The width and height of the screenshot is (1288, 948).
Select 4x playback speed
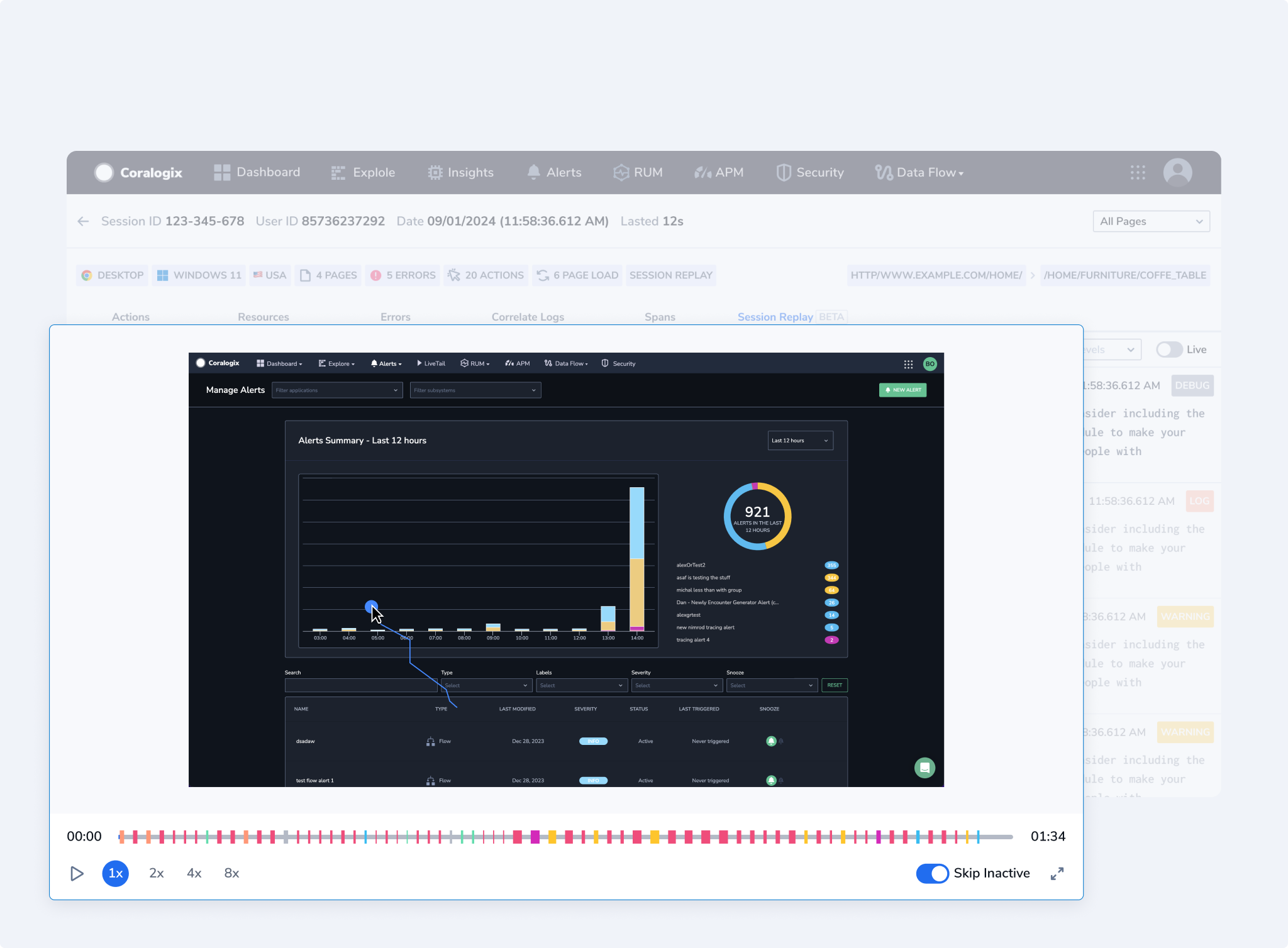coord(194,873)
